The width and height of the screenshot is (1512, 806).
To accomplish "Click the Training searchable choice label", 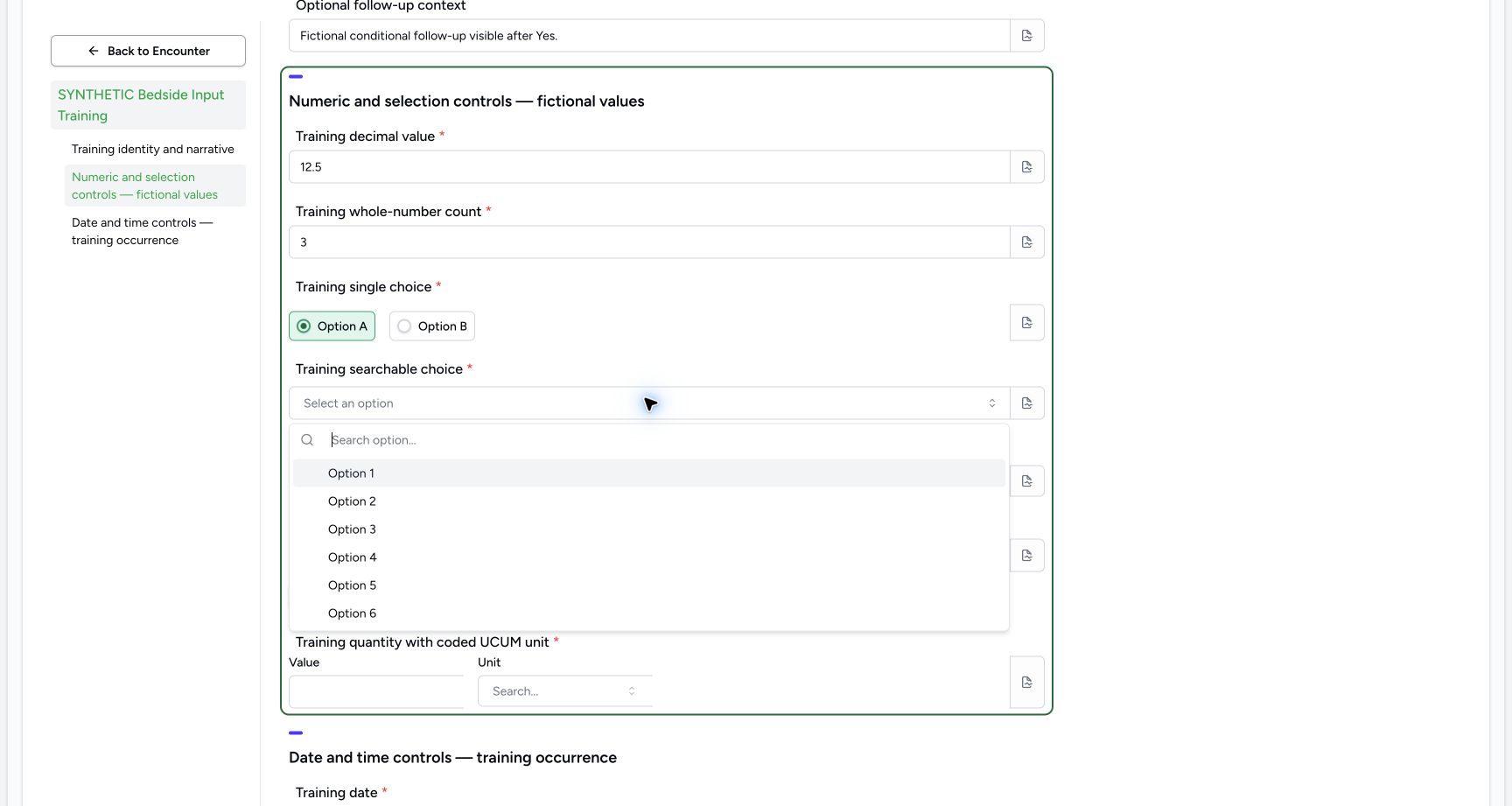I will tap(379, 369).
